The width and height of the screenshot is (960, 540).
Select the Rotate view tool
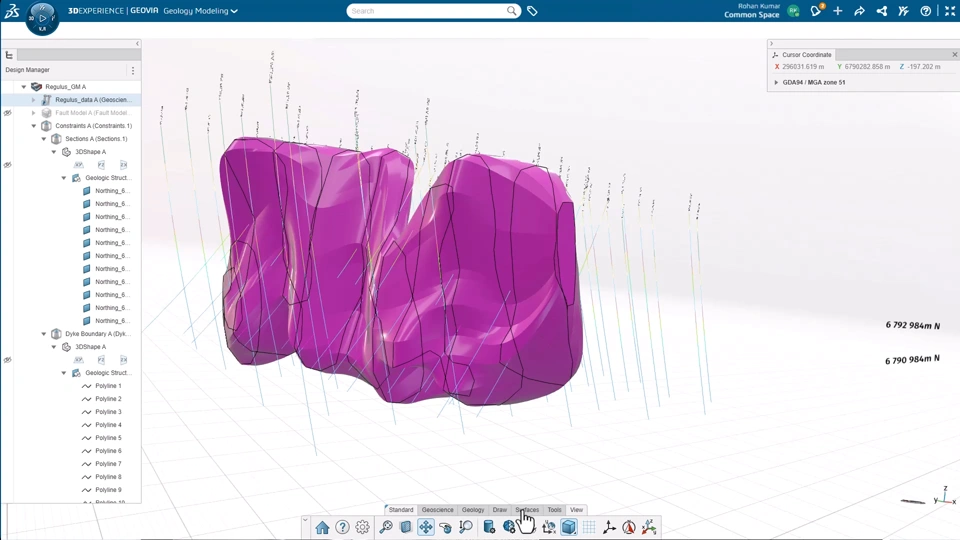point(446,527)
